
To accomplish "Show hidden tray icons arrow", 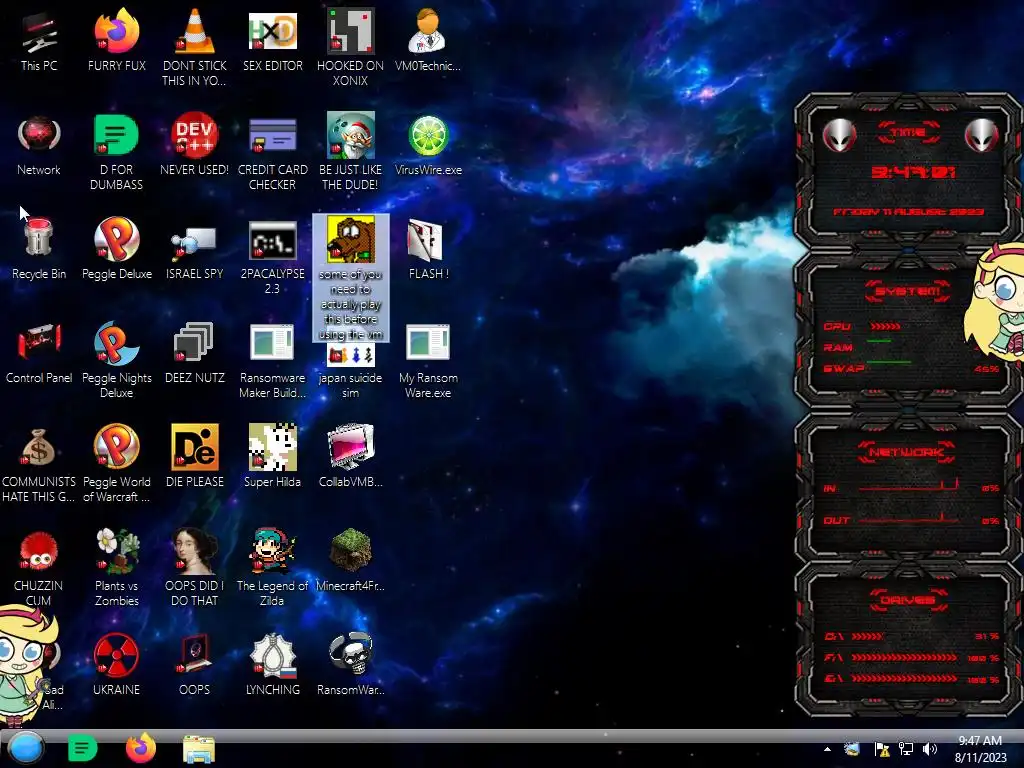I will (827, 749).
